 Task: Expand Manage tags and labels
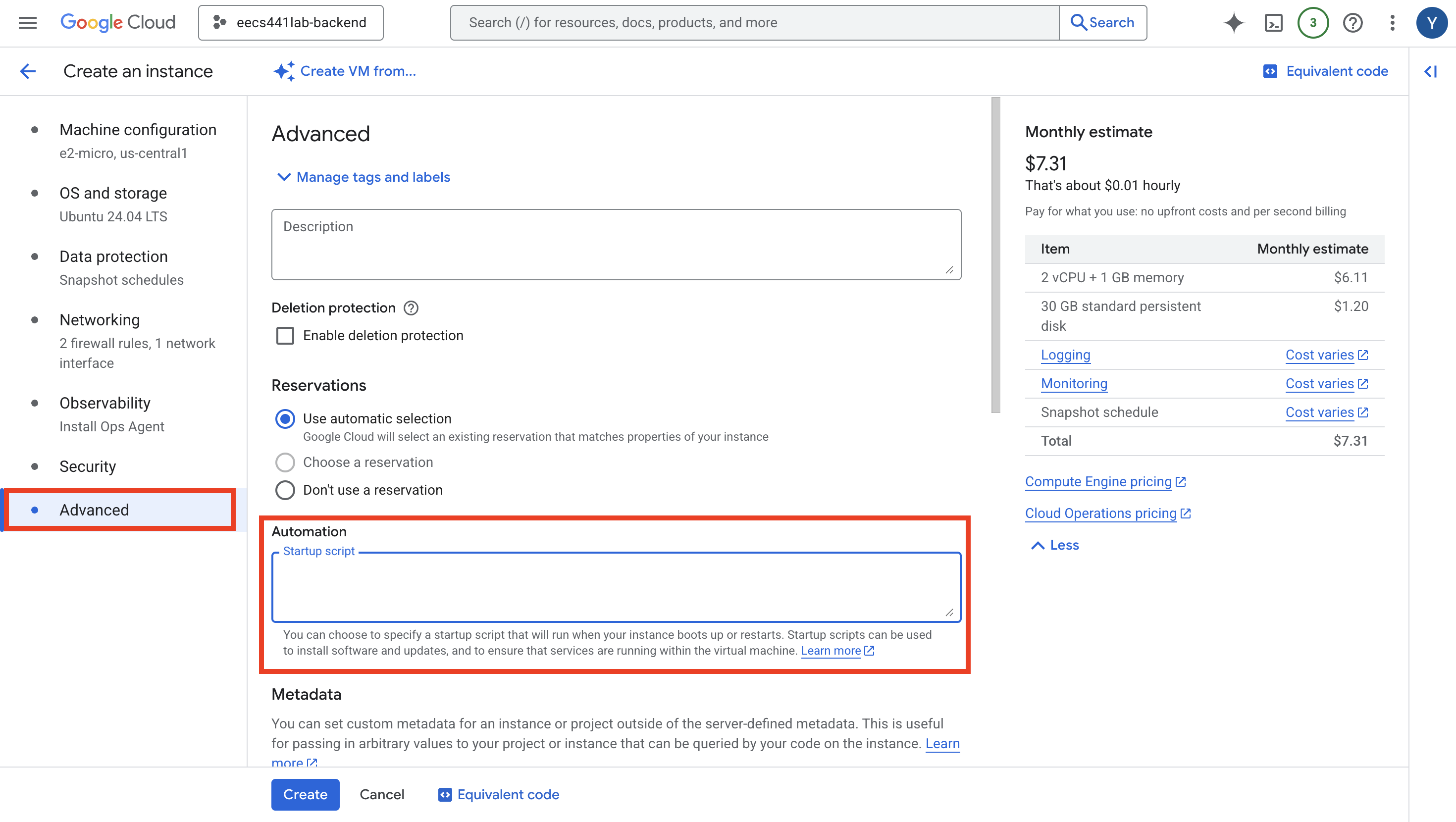pos(364,177)
